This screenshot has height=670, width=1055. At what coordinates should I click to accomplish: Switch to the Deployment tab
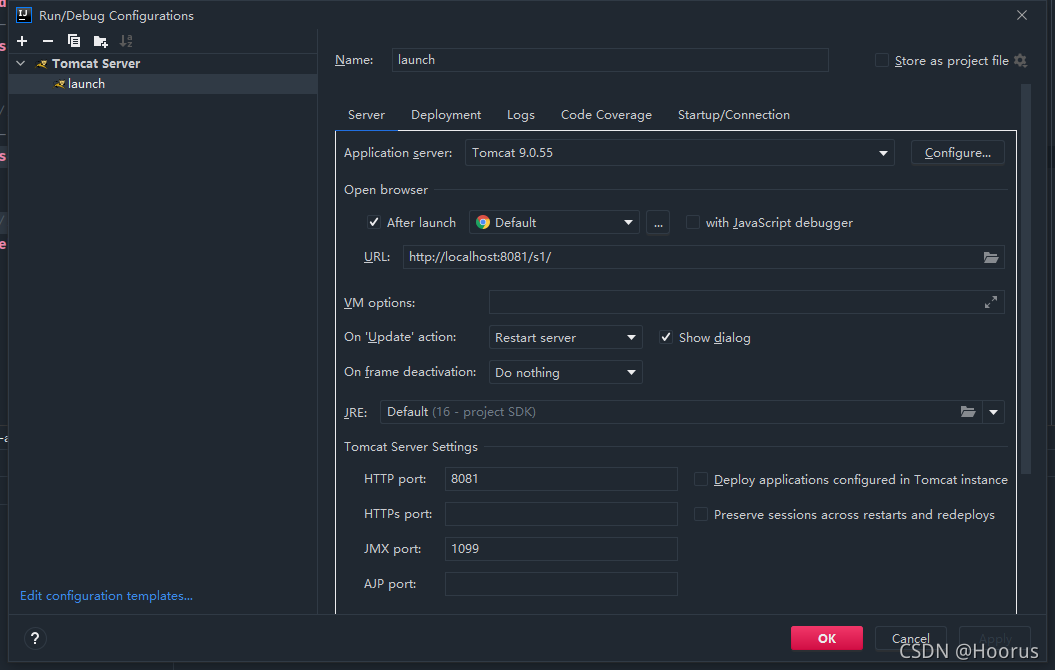coord(445,115)
